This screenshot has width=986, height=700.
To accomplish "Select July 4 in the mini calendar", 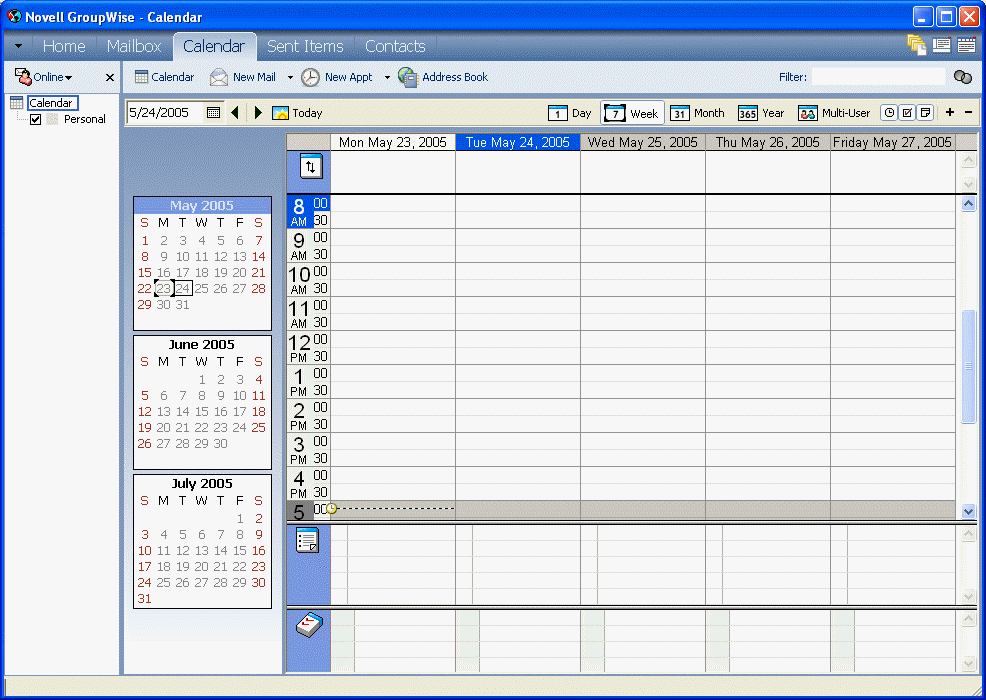I will 163,535.
